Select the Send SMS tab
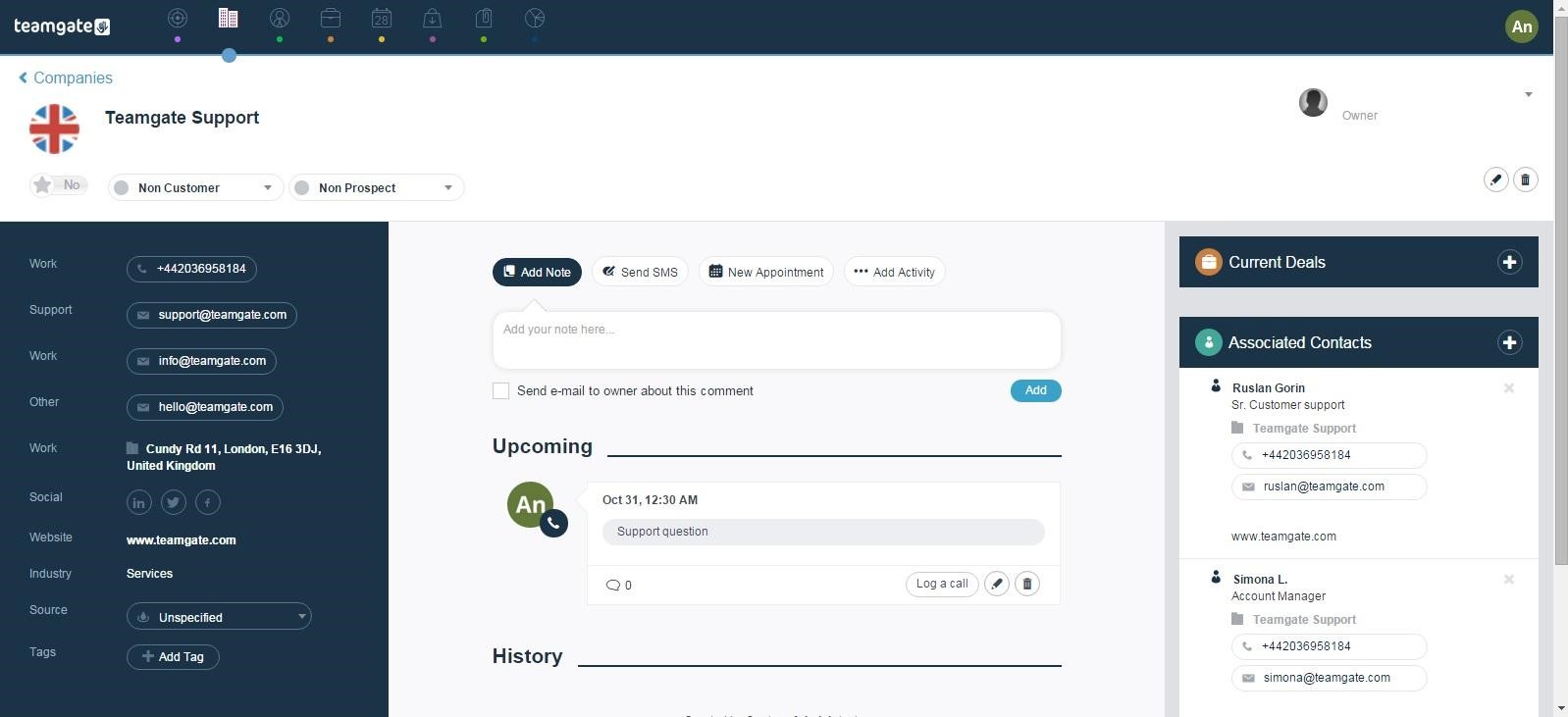The width and height of the screenshot is (1568, 717). pos(640,272)
